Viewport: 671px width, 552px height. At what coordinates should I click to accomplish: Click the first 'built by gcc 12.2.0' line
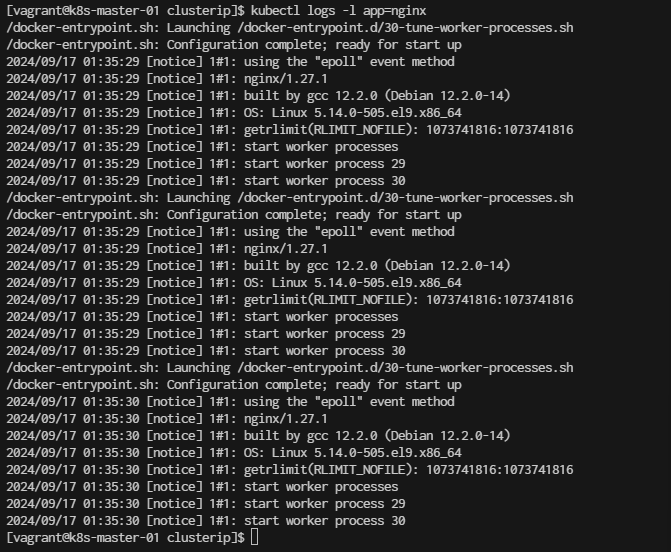[258, 96]
